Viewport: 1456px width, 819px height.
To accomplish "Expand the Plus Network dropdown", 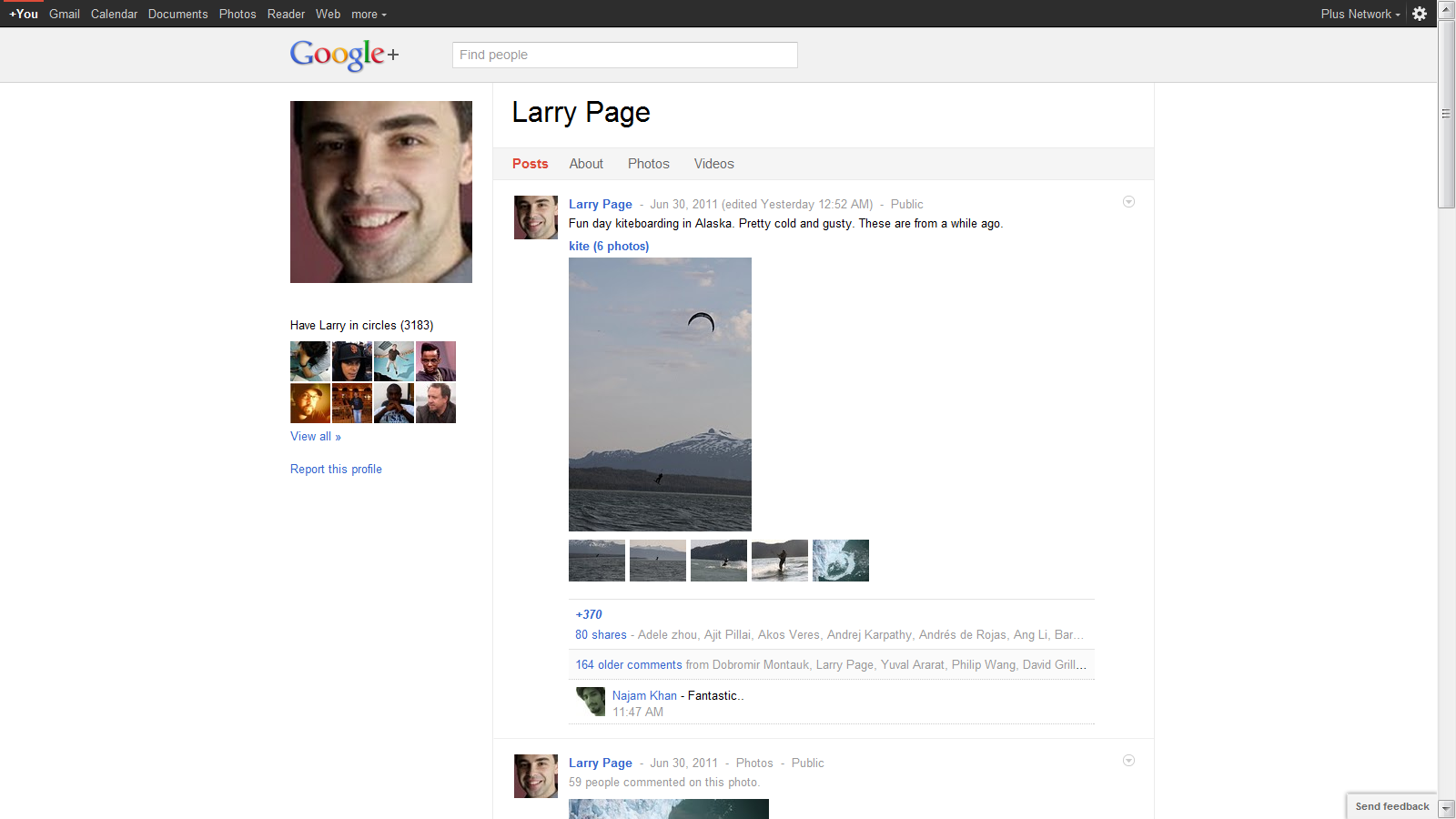I will pyautogui.click(x=1360, y=14).
